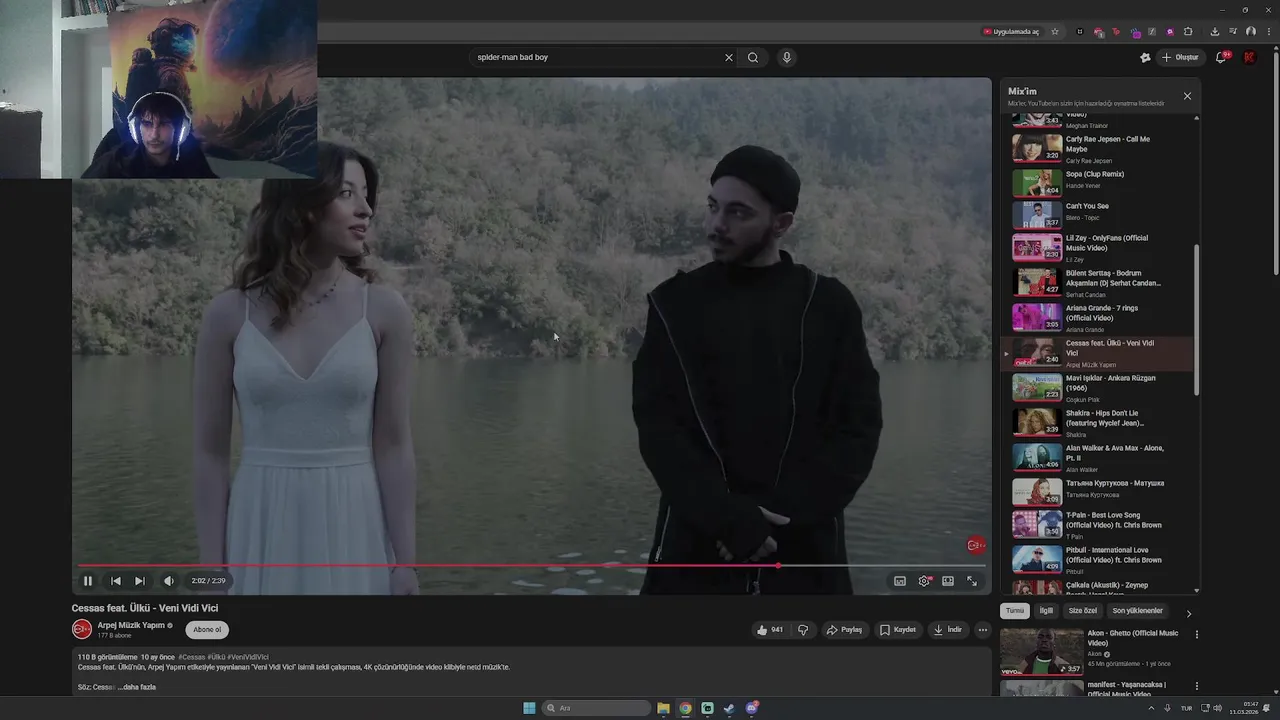Toggle theater mode in the player
1280x720 pixels.
[948, 581]
